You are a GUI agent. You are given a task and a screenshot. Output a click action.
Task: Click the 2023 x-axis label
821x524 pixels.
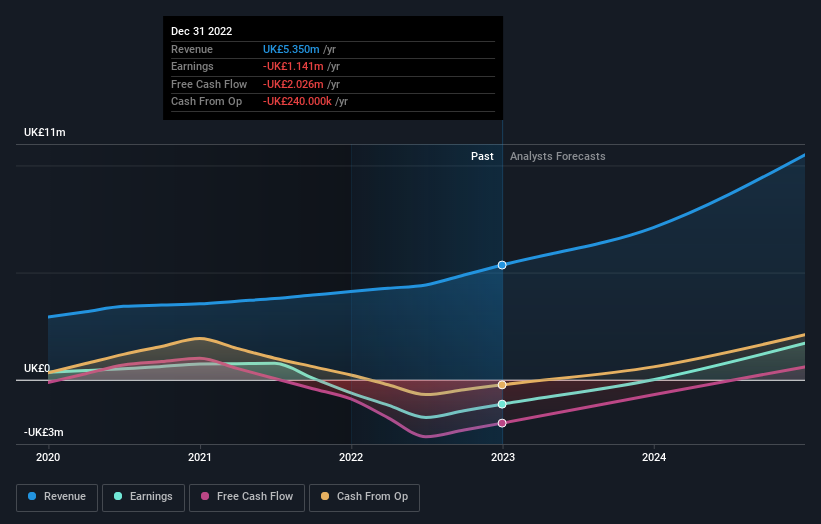[x=503, y=458]
